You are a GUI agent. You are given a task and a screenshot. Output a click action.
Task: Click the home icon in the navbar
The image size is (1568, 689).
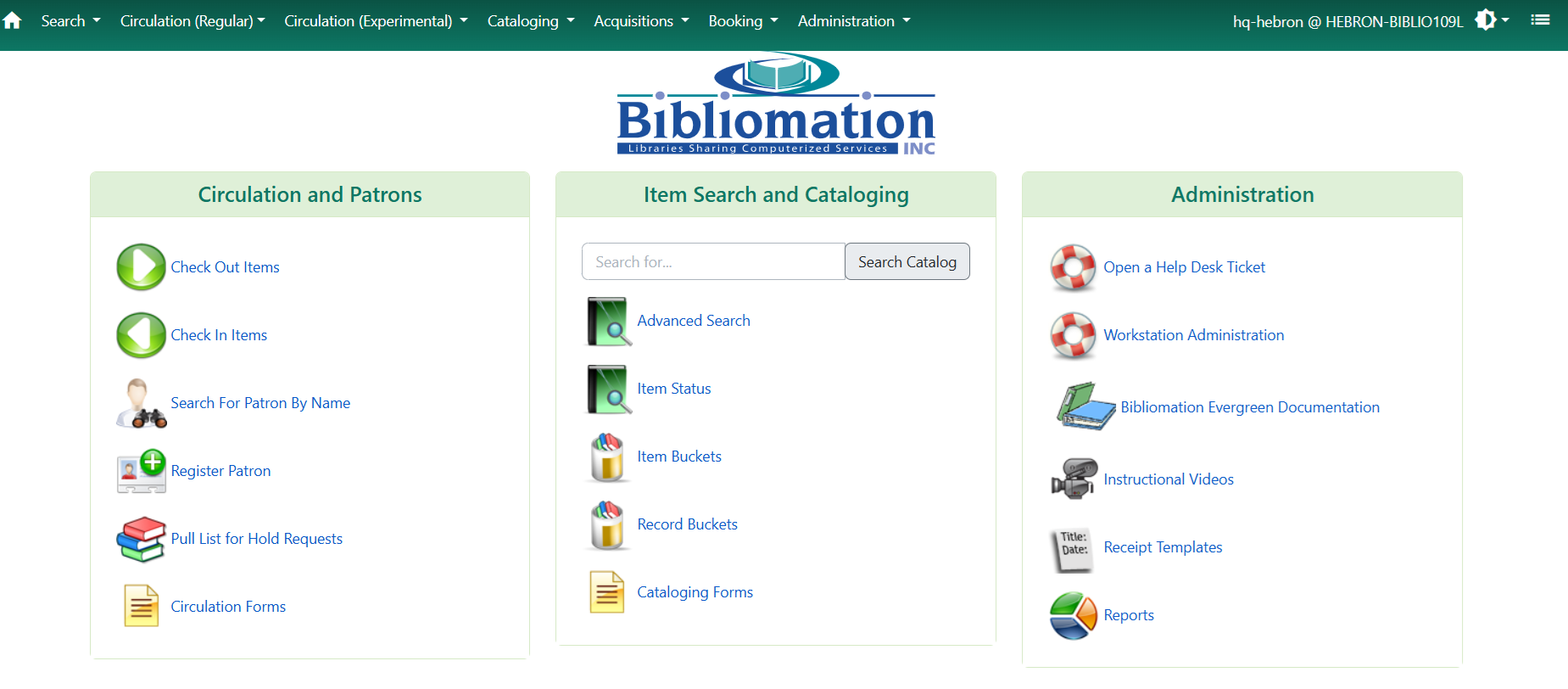[13, 21]
